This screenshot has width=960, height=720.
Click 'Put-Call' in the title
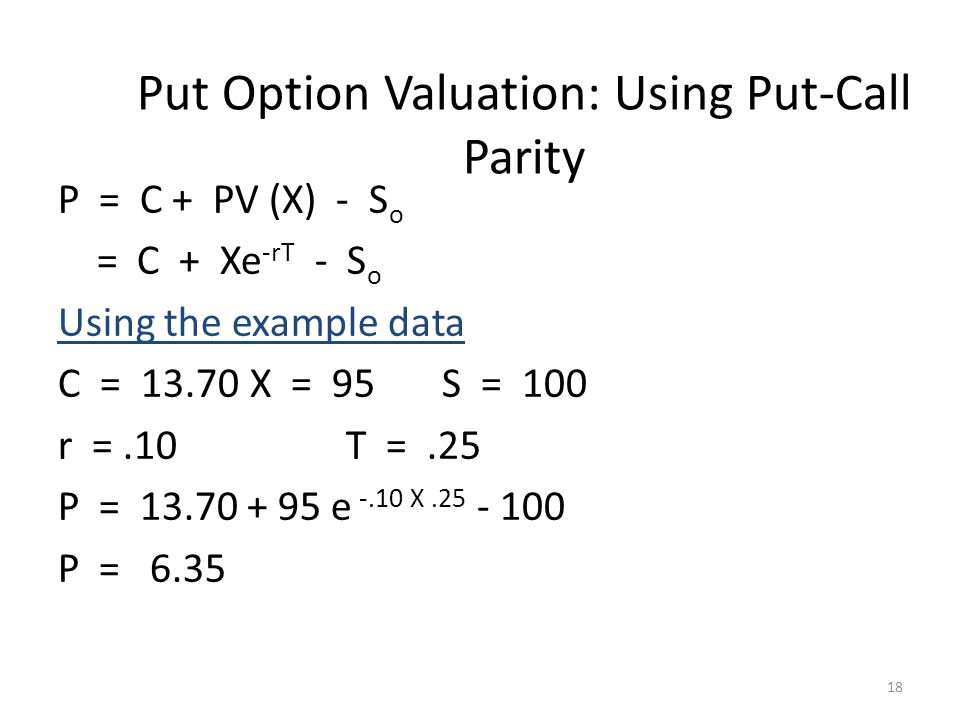tap(828, 95)
